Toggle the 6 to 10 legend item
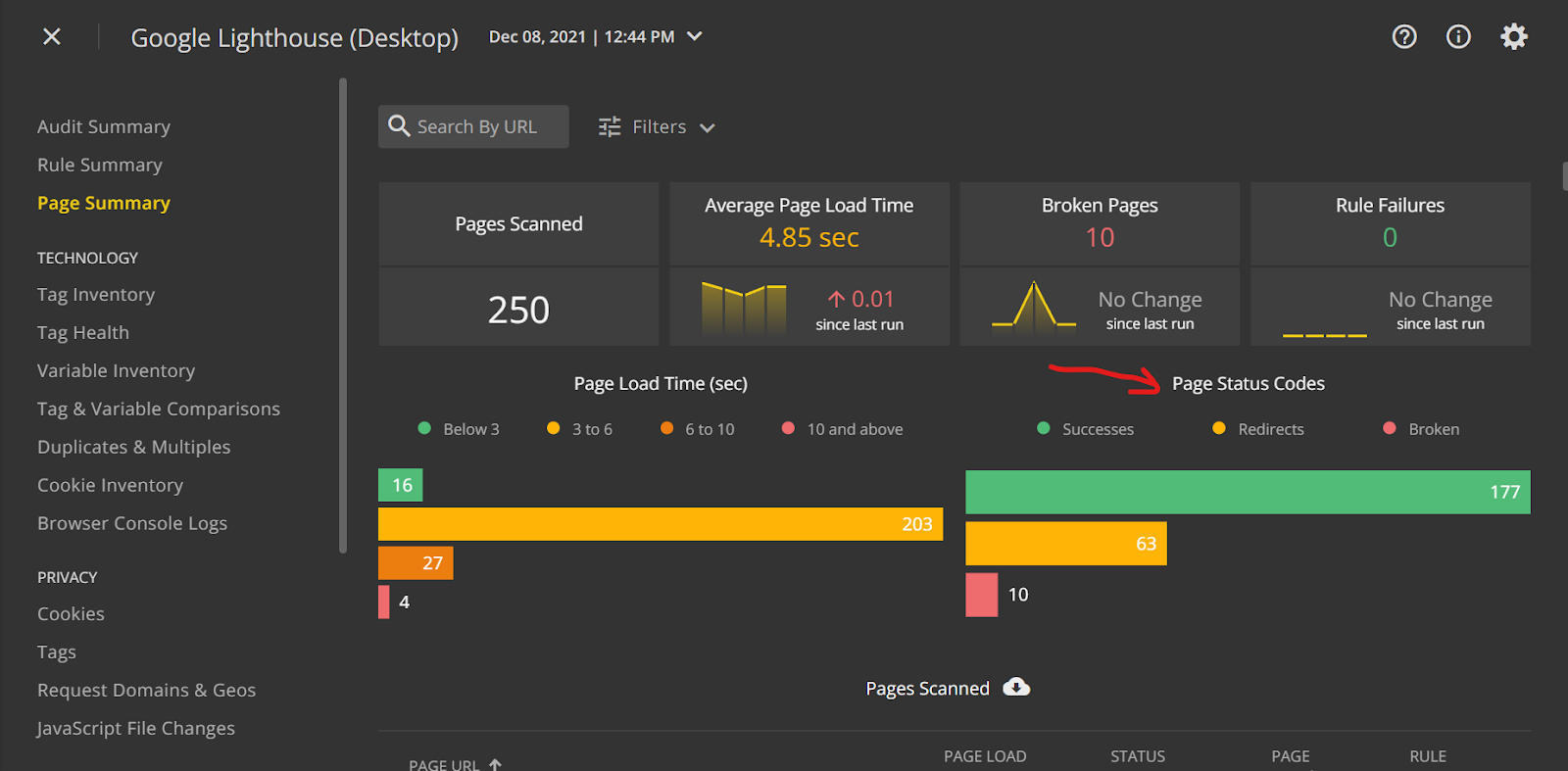 (698, 429)
